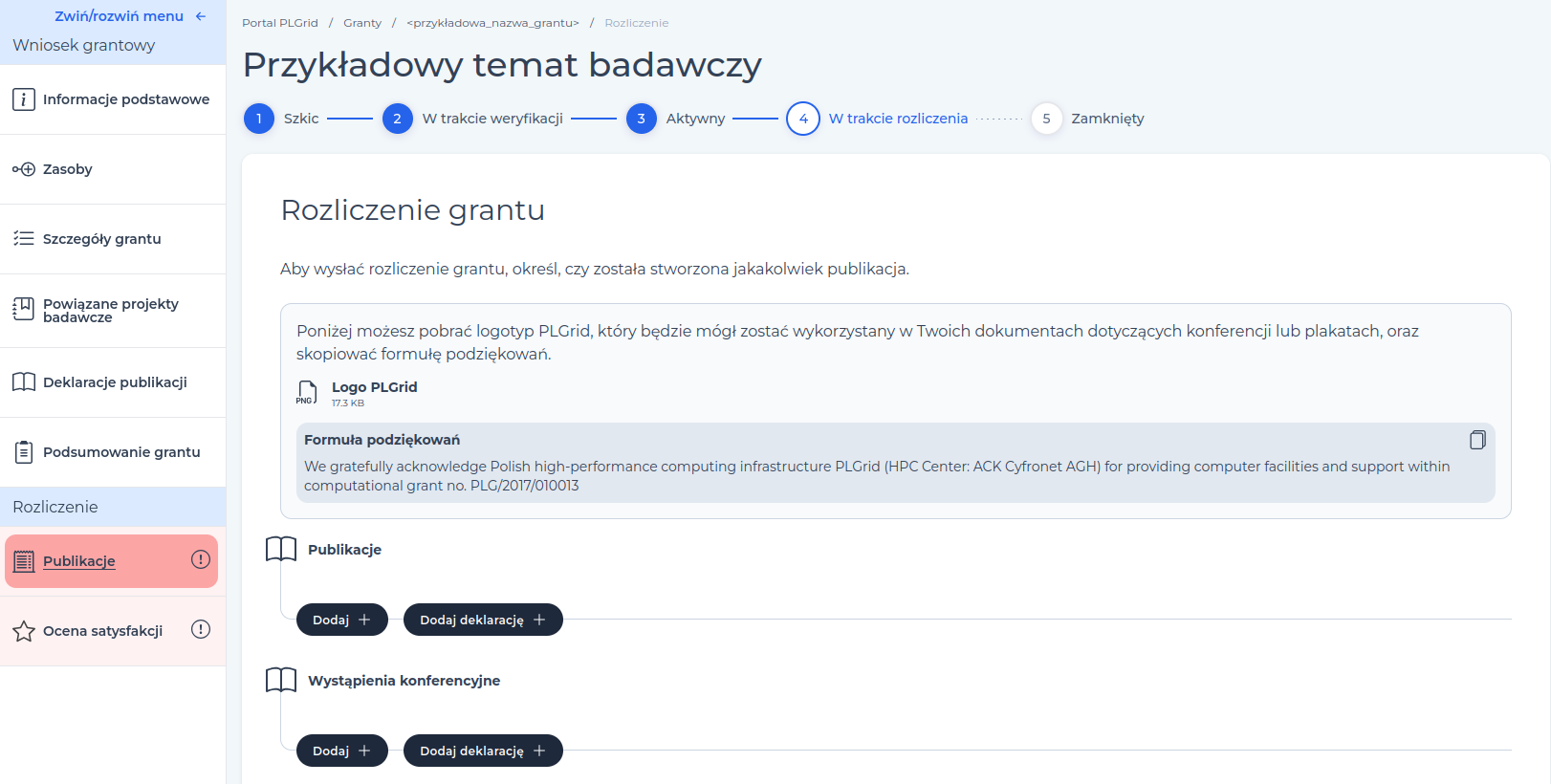
Task: Click step 1 Szkic circle
Action: coord(259,119)
